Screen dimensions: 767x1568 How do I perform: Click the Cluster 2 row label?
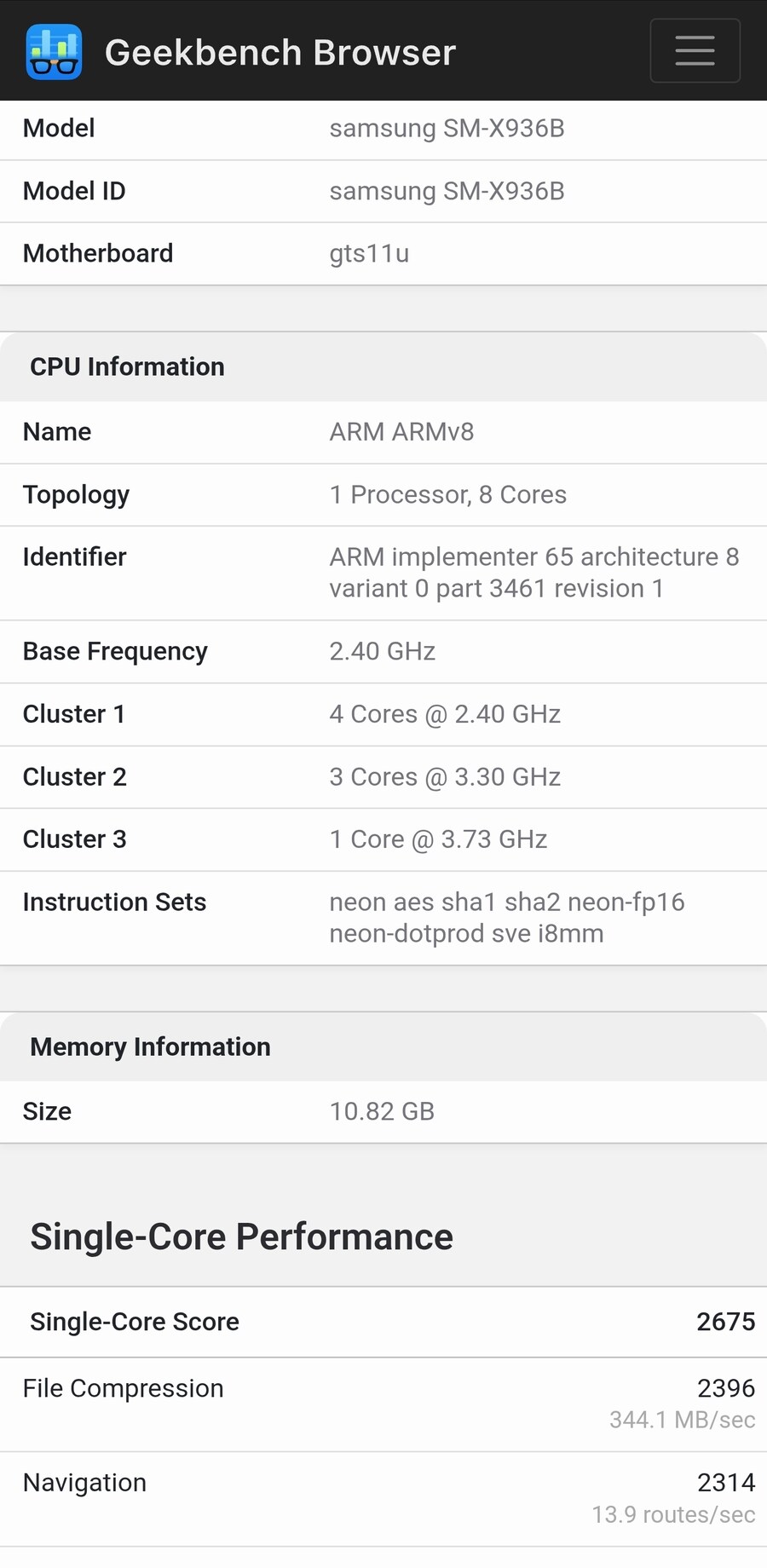[x=74, y=777]
